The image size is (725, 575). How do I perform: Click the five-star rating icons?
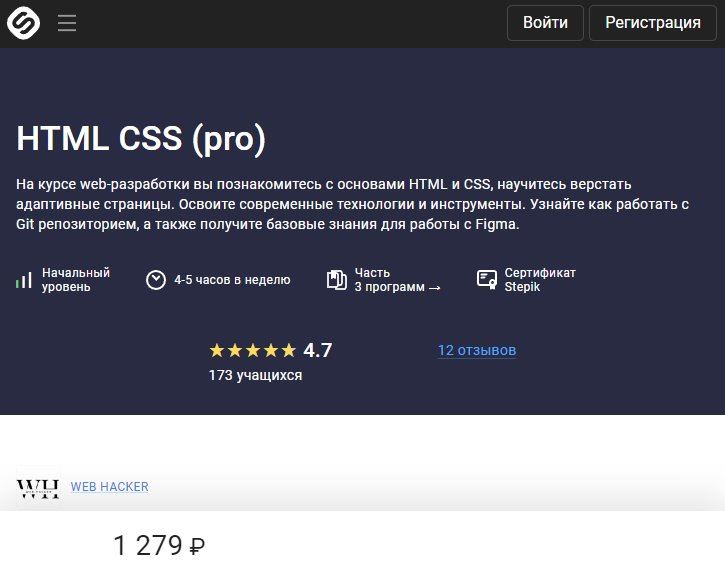[x=252, y=351]
